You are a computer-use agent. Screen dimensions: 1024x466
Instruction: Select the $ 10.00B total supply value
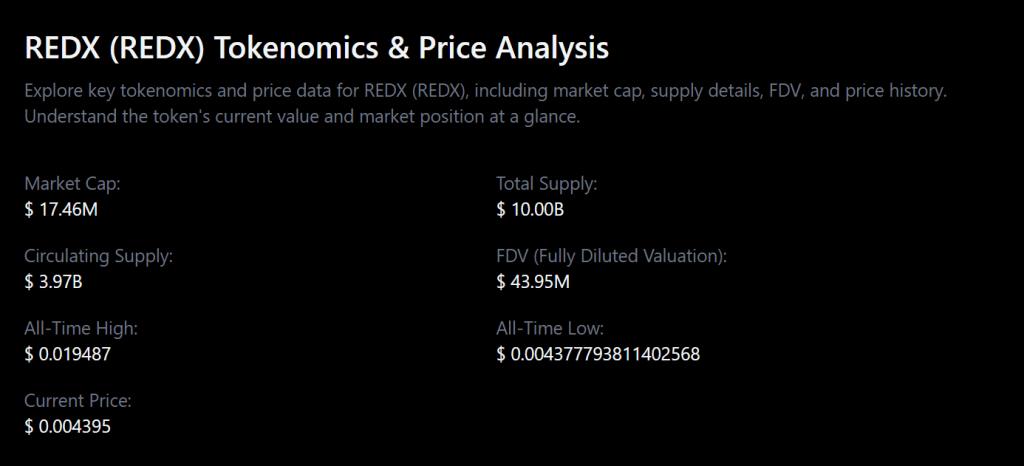coord(530,209)
